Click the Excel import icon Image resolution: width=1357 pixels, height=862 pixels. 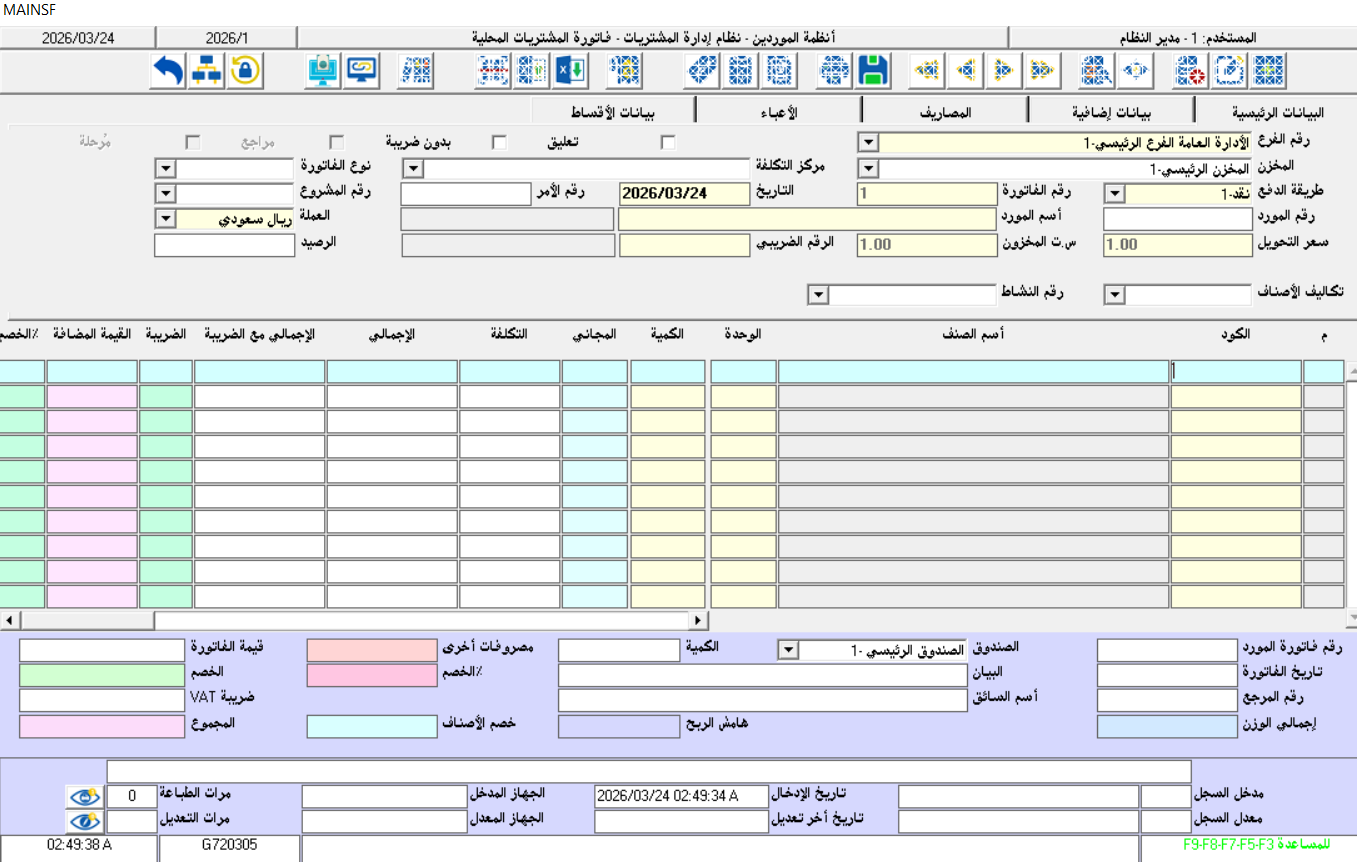coord(571,71)
